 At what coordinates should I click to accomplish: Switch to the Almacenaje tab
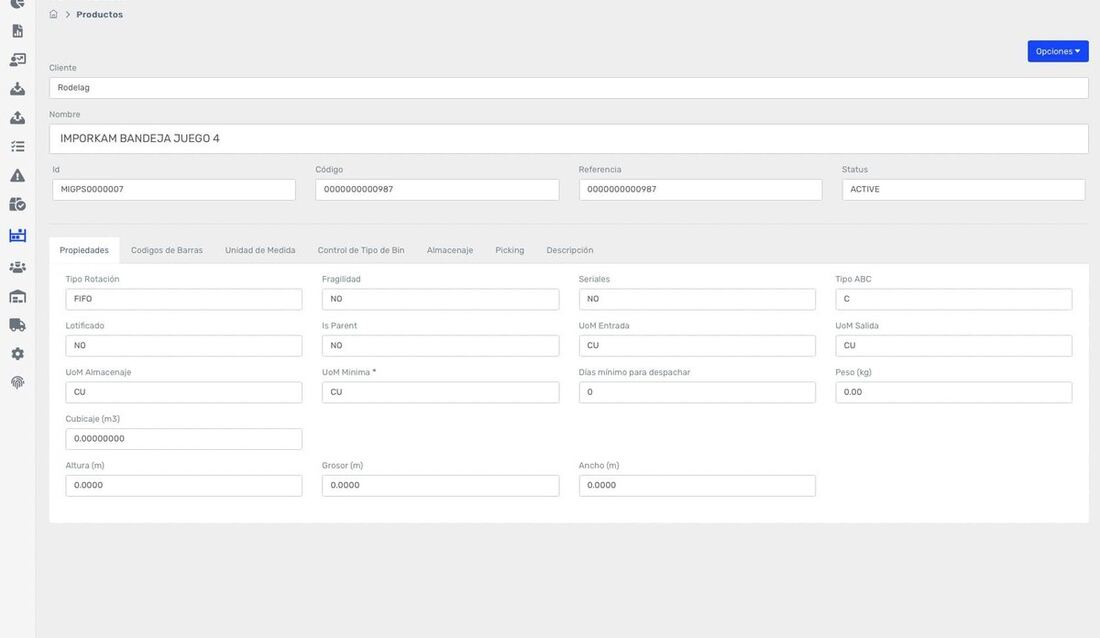450,251
